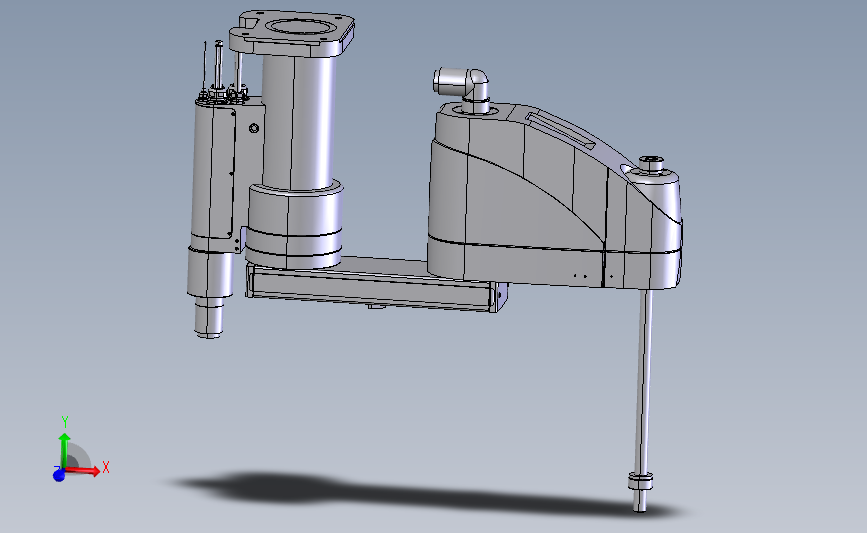Select the tall main column cylinder
This screenshot has height=533, width=867.
coord(299,122)
